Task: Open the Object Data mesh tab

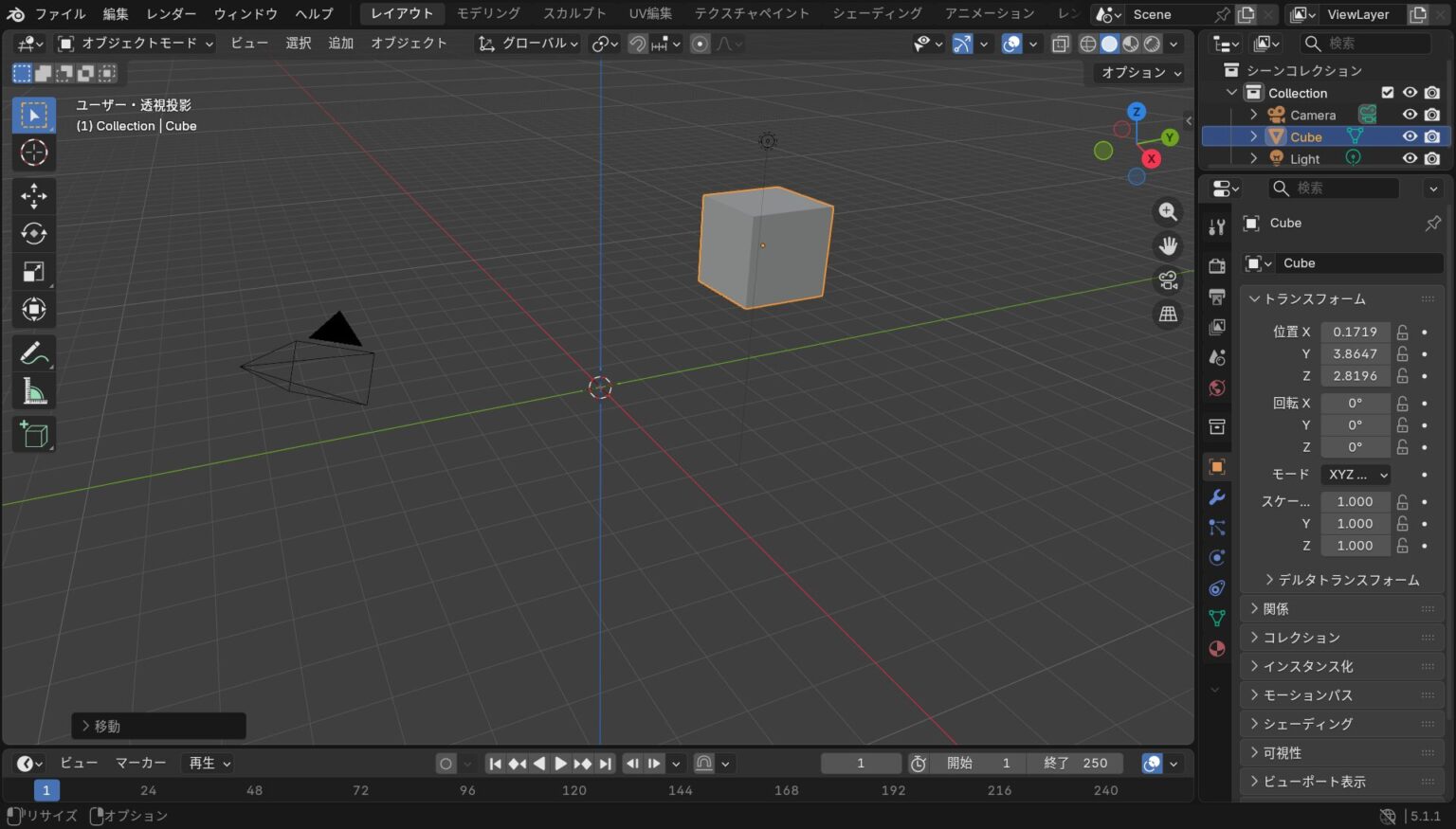Action: coord(1217,618)
